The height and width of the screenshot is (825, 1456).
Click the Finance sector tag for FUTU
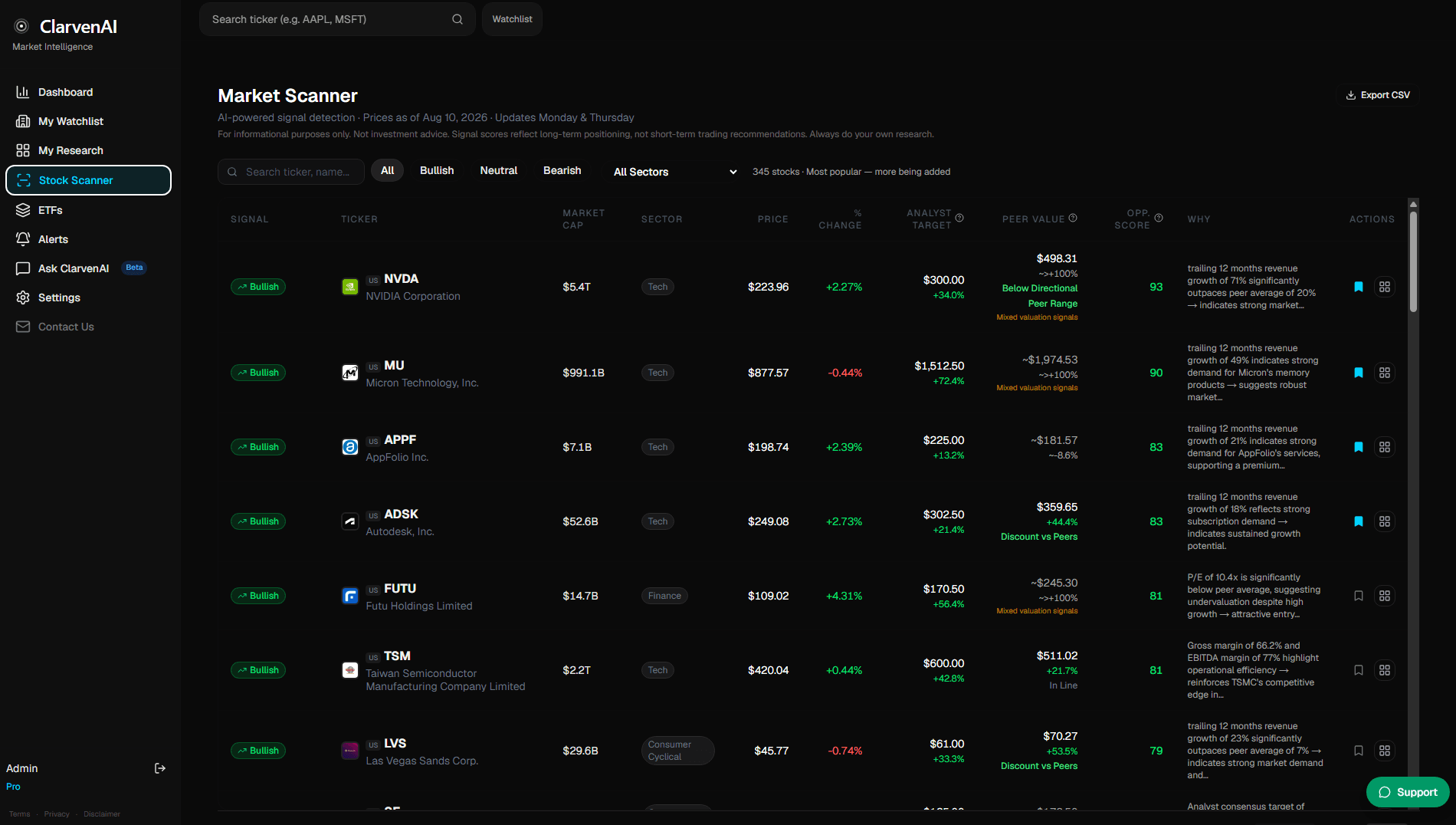pyautogui.click(x=664, y=596)
